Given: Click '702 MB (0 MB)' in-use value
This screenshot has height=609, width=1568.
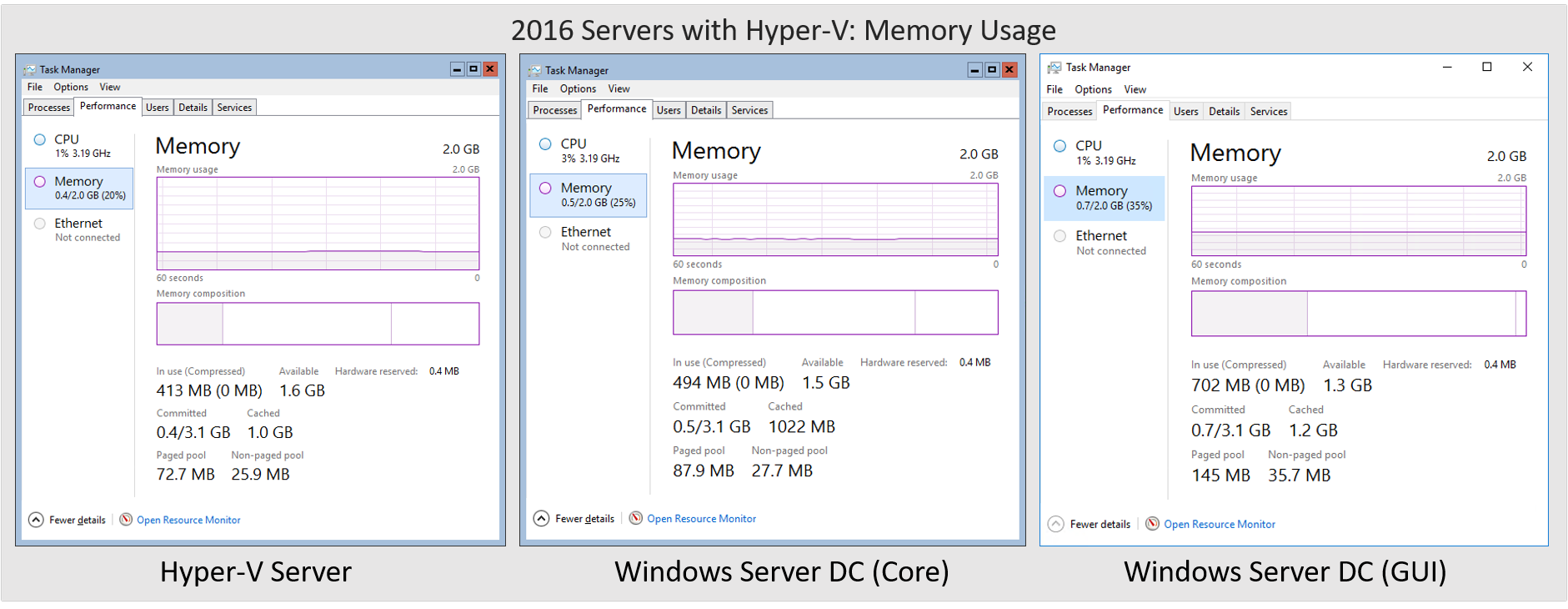Looking at the screenshot, I should pos(1248,385).
